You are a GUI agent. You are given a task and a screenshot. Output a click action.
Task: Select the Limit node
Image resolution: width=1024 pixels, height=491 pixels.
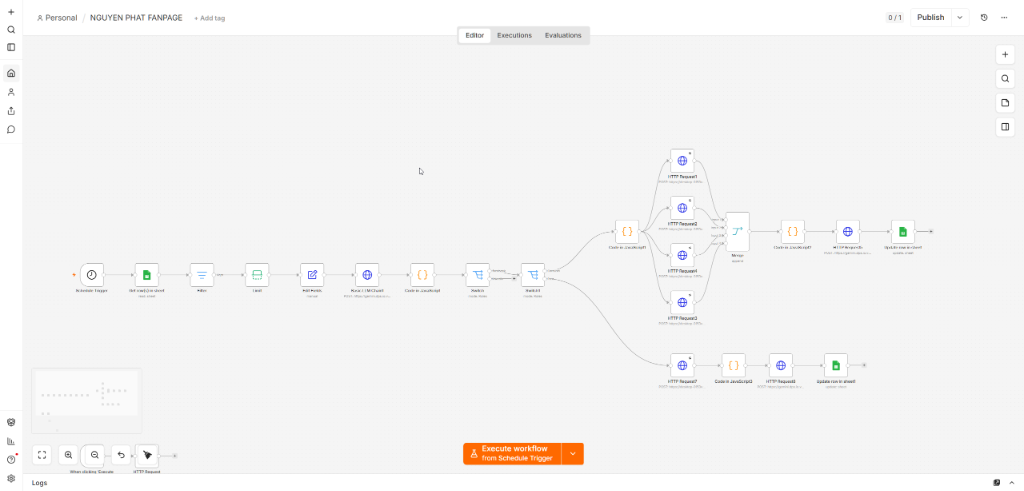[x=257, y=275]
